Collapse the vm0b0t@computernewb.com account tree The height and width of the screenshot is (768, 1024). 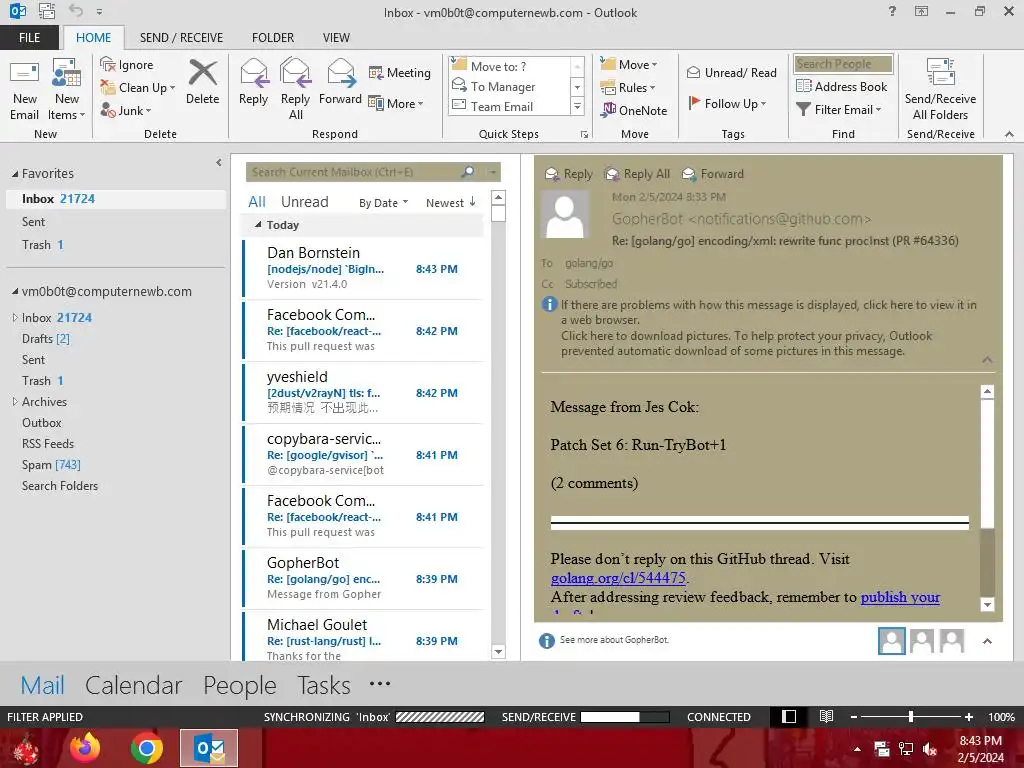coord(15,291)
